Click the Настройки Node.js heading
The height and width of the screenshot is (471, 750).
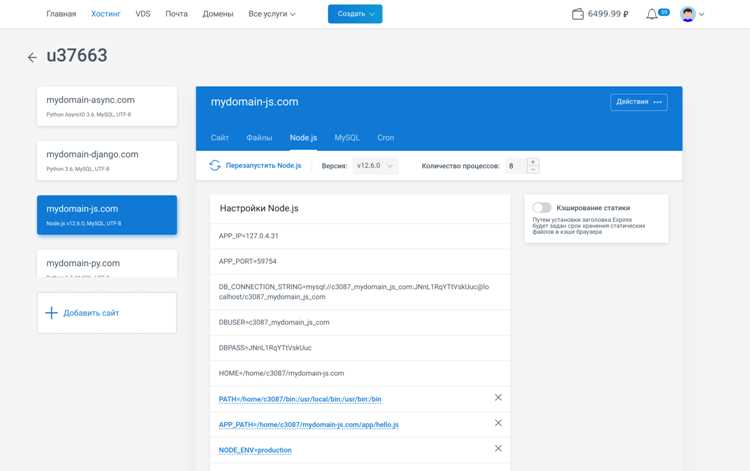pyautogui.click(x=259, y=208)
